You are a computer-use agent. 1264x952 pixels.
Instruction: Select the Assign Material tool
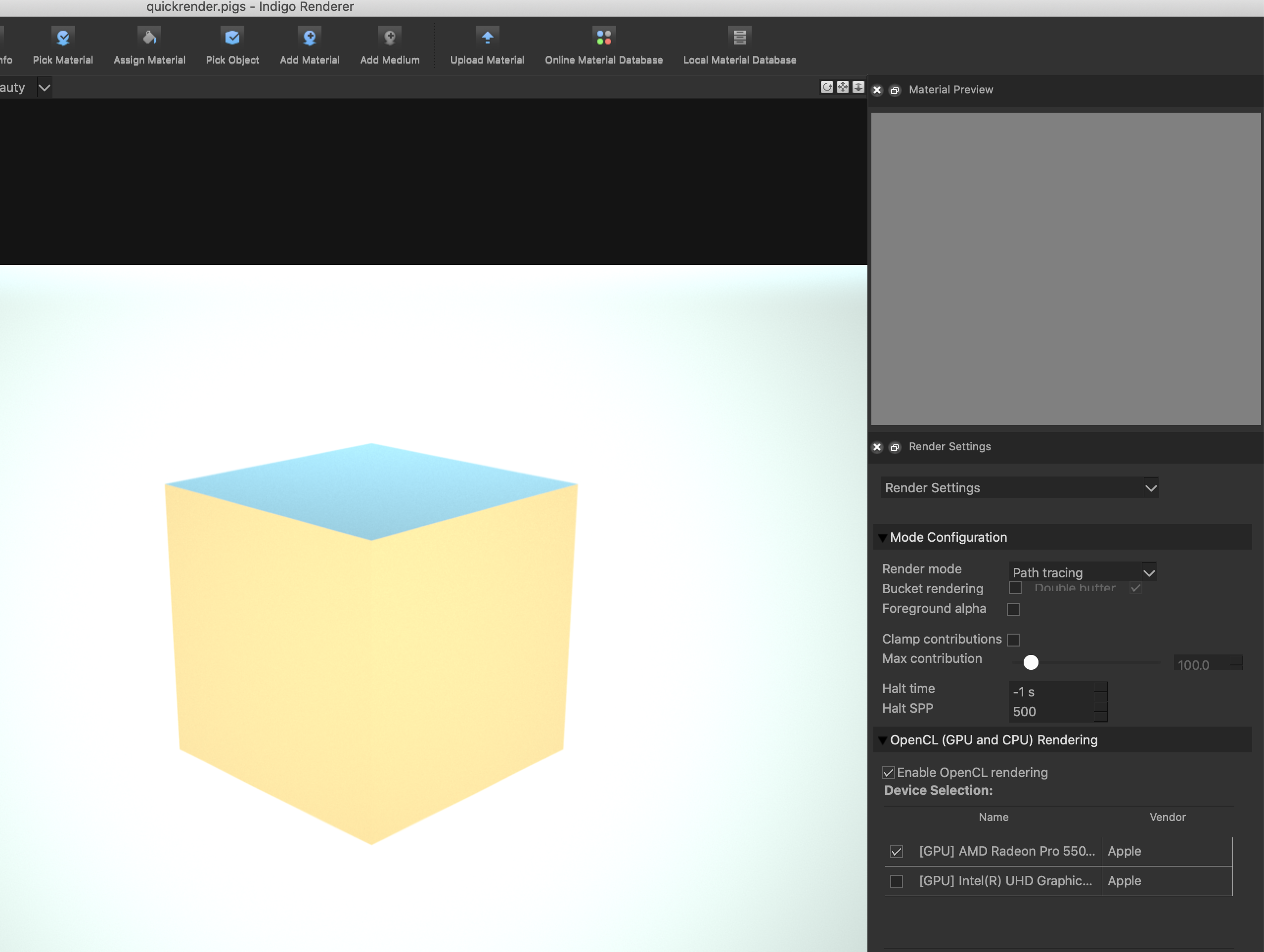pos(149,38)
